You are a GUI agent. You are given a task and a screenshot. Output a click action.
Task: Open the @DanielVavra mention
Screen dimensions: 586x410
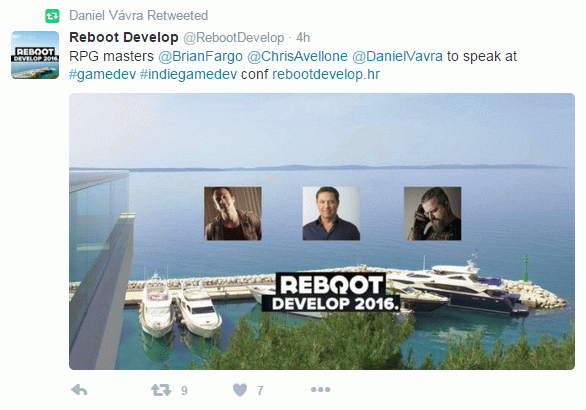pyautogui.click(x=397, y=56)
